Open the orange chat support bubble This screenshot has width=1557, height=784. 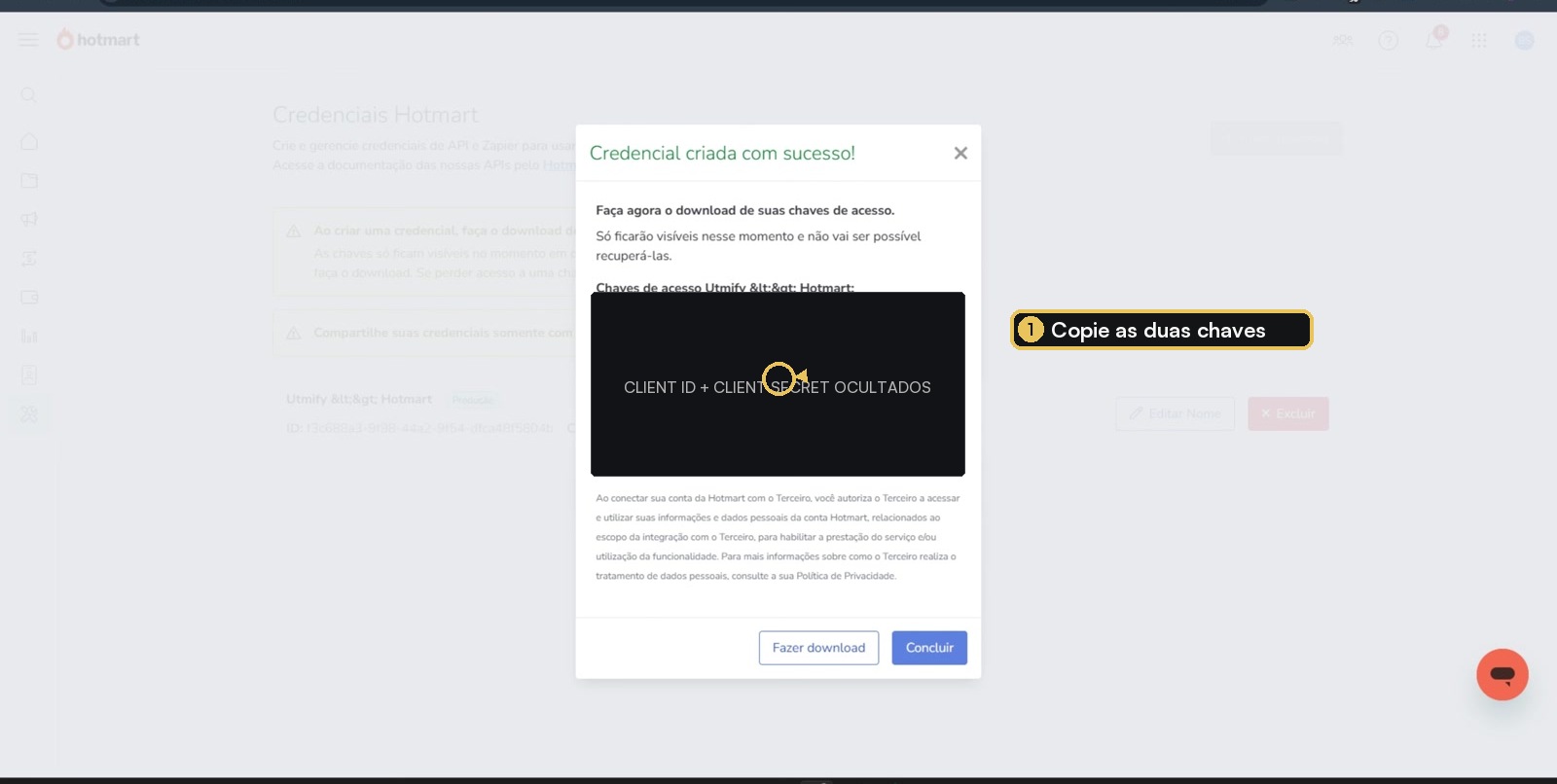click(1503, 674)
